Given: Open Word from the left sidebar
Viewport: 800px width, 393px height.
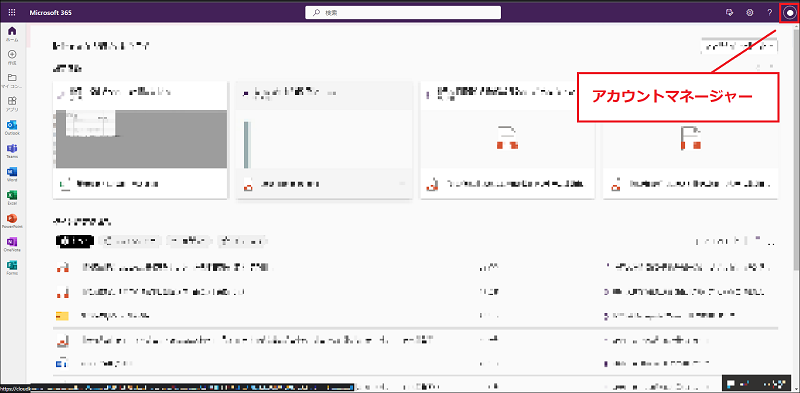Looking at the screenshot, I should pyautogui.click(x=12, y=174).
